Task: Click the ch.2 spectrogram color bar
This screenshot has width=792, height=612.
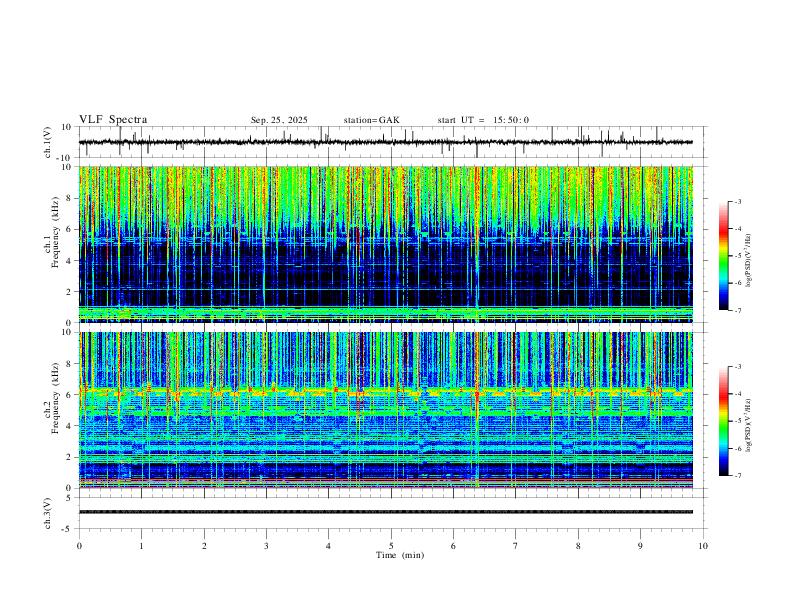Action: (x=724, y=421)
